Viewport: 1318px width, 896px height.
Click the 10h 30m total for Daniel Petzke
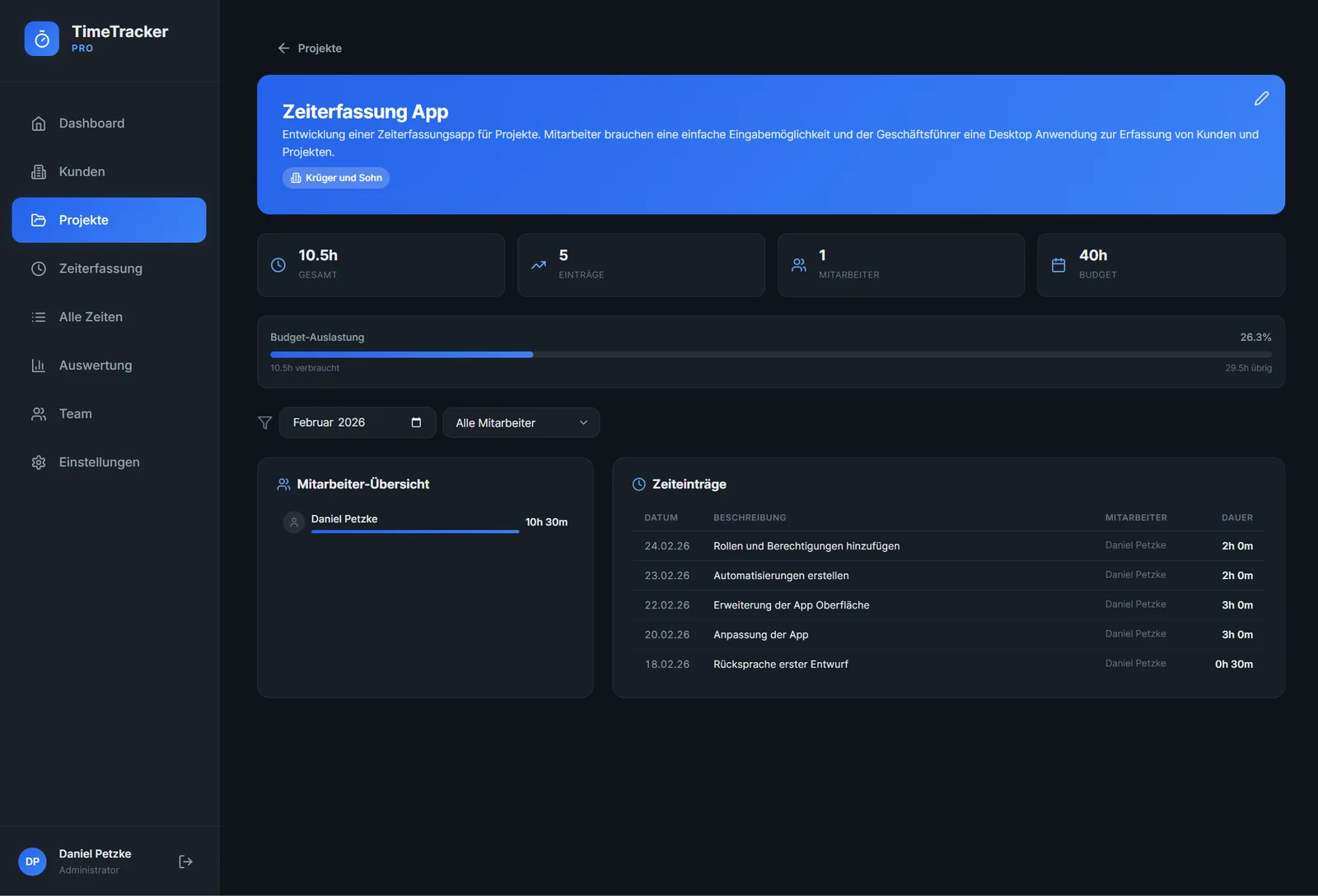[547, 522]
